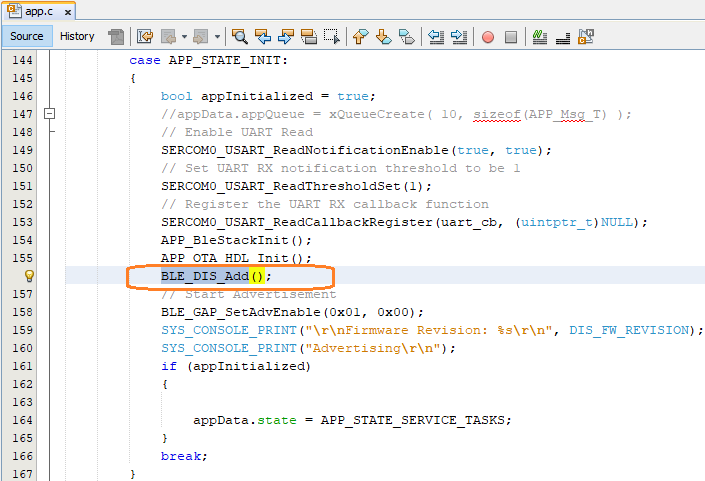The height and width of the screenshot is (481, 705).
Task: Shift the line right
Action: click(x=458, y=37)
